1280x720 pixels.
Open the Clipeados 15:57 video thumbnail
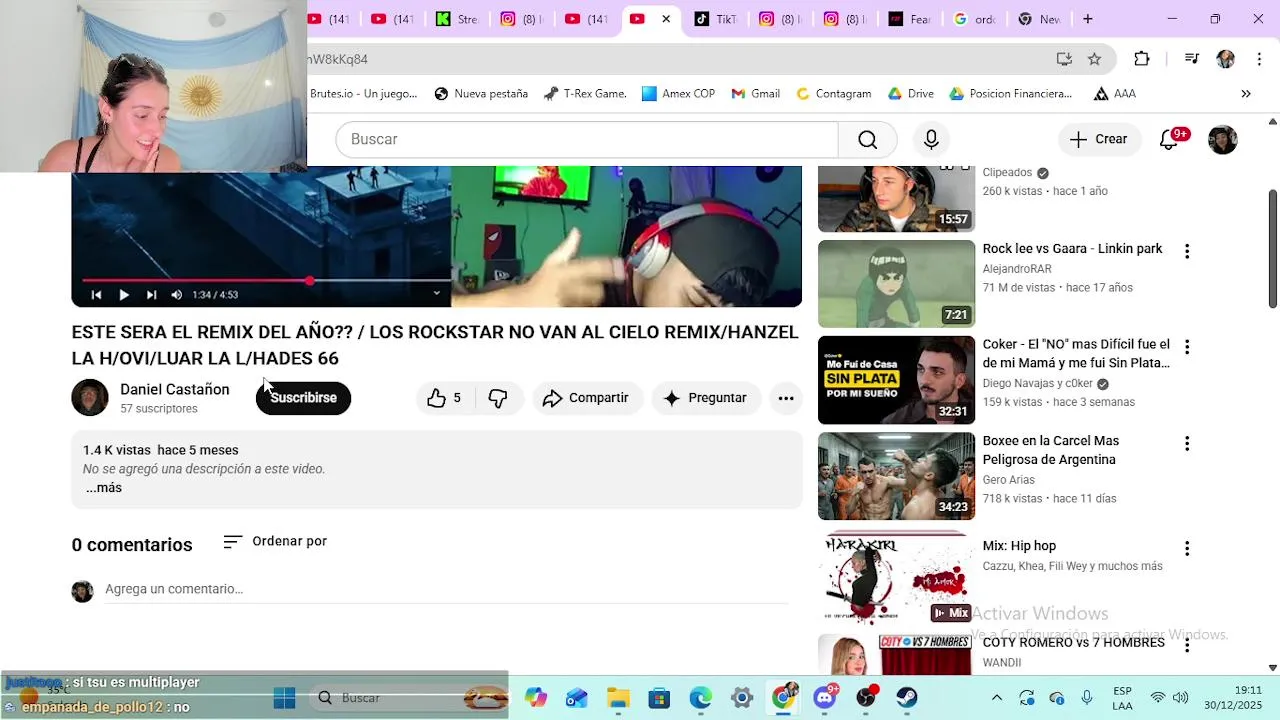(x=896, y=199)
